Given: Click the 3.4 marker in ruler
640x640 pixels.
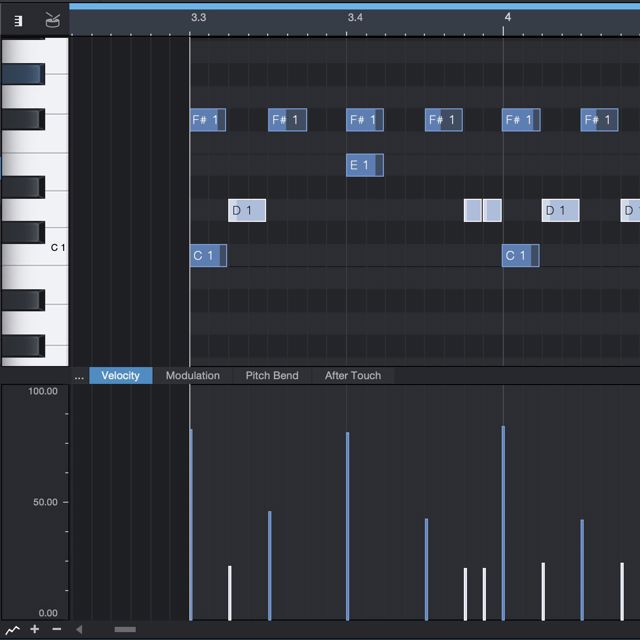Looking at the screenshot, I should (x=355, y=18).
